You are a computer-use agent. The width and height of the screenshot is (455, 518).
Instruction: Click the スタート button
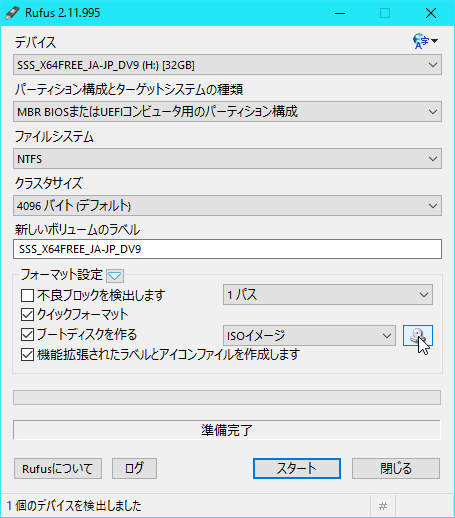click(x=297, y=468)
